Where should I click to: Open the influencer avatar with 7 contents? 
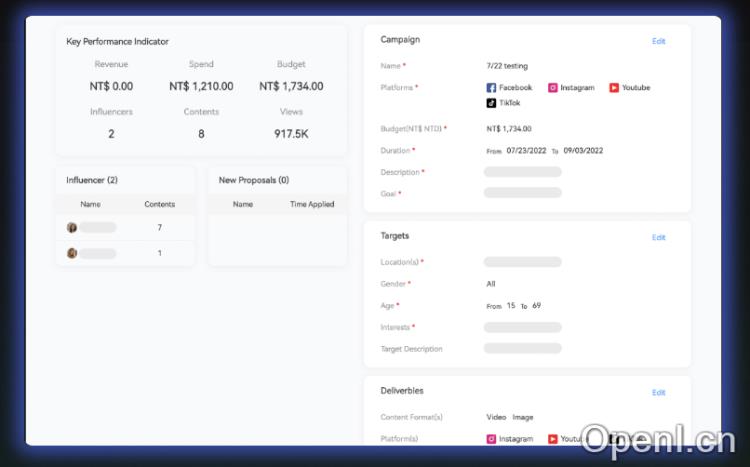point(72,228)
